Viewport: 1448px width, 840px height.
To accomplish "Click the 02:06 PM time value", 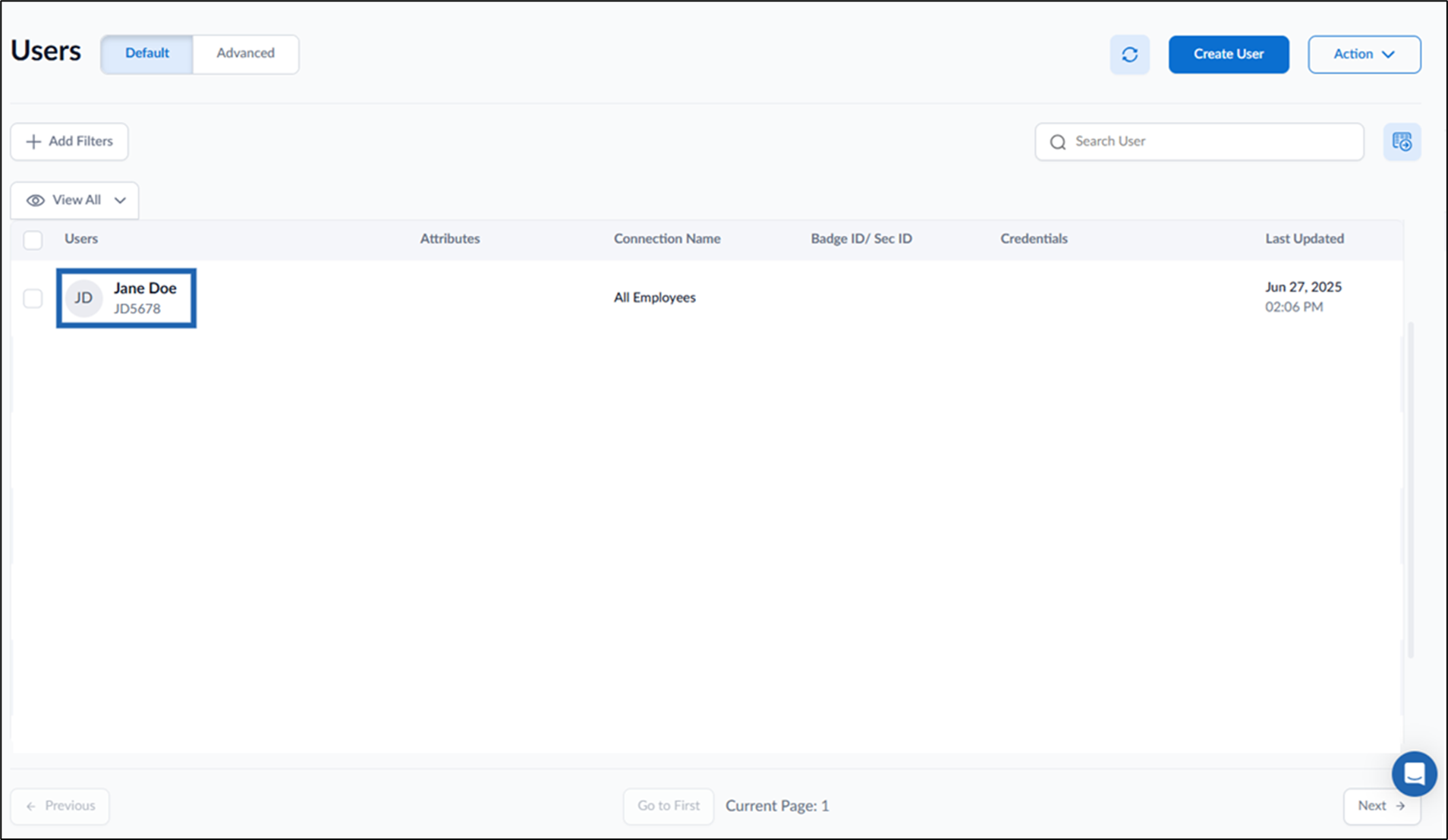I will [1294, 307].
